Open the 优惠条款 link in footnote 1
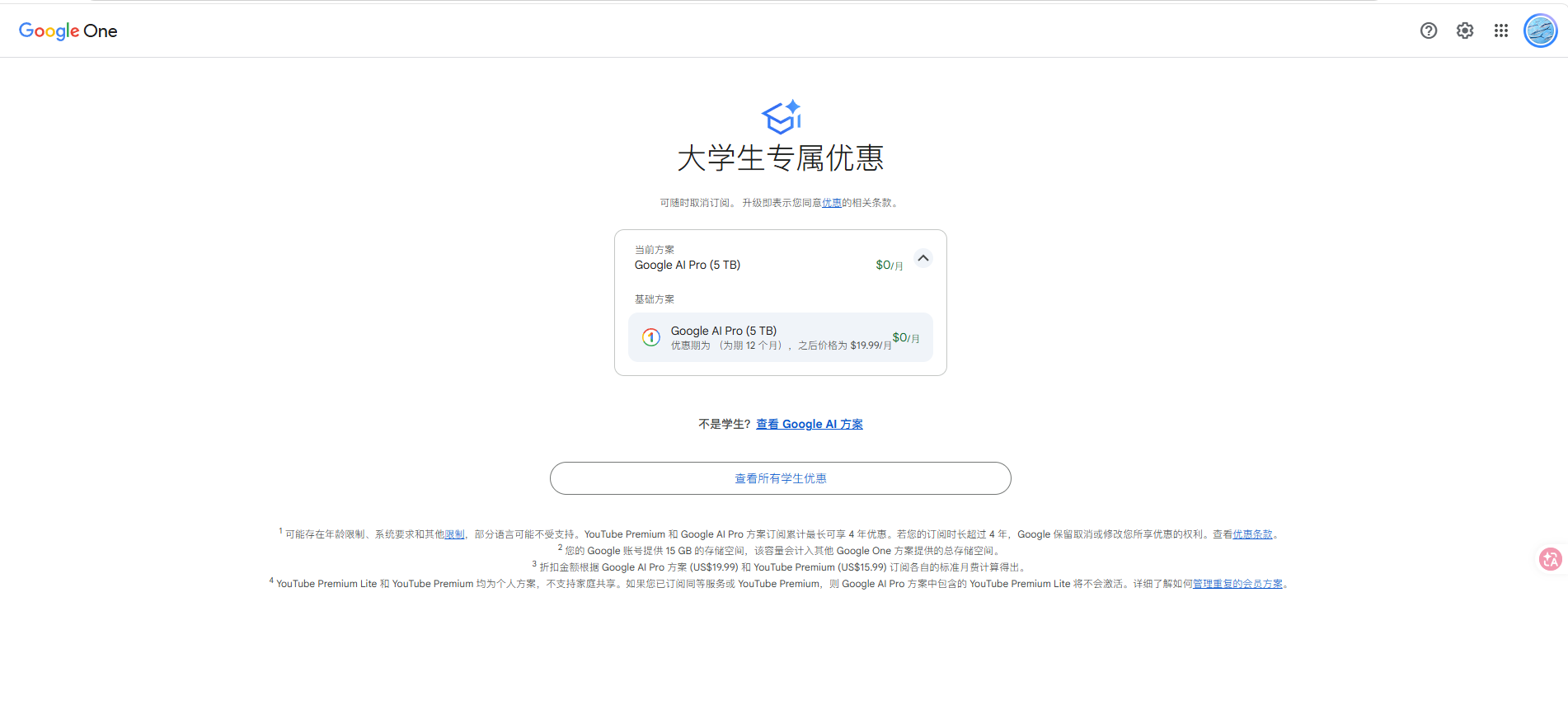 point(1252,534)
